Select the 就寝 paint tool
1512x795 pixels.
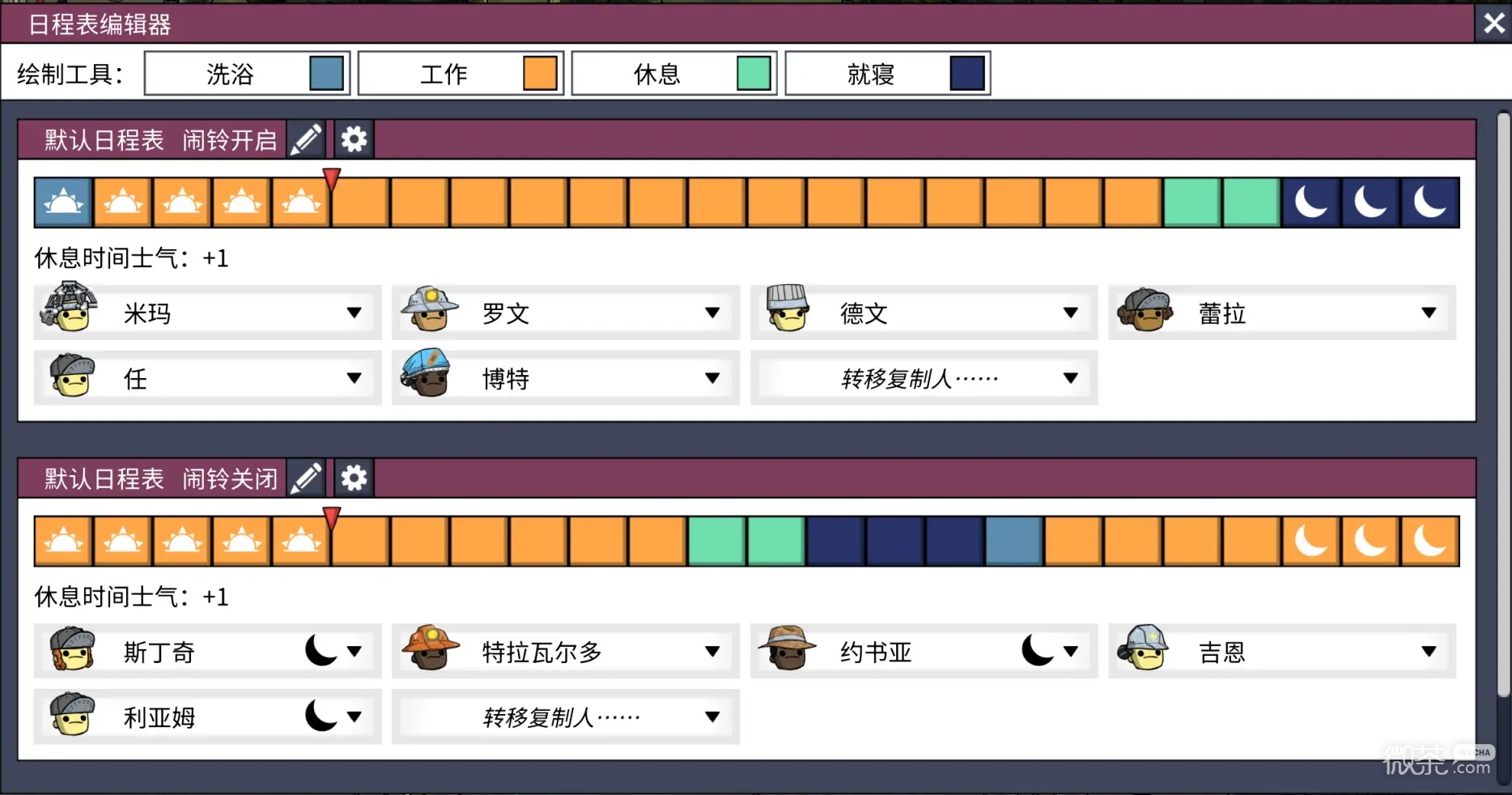[888, 74]
